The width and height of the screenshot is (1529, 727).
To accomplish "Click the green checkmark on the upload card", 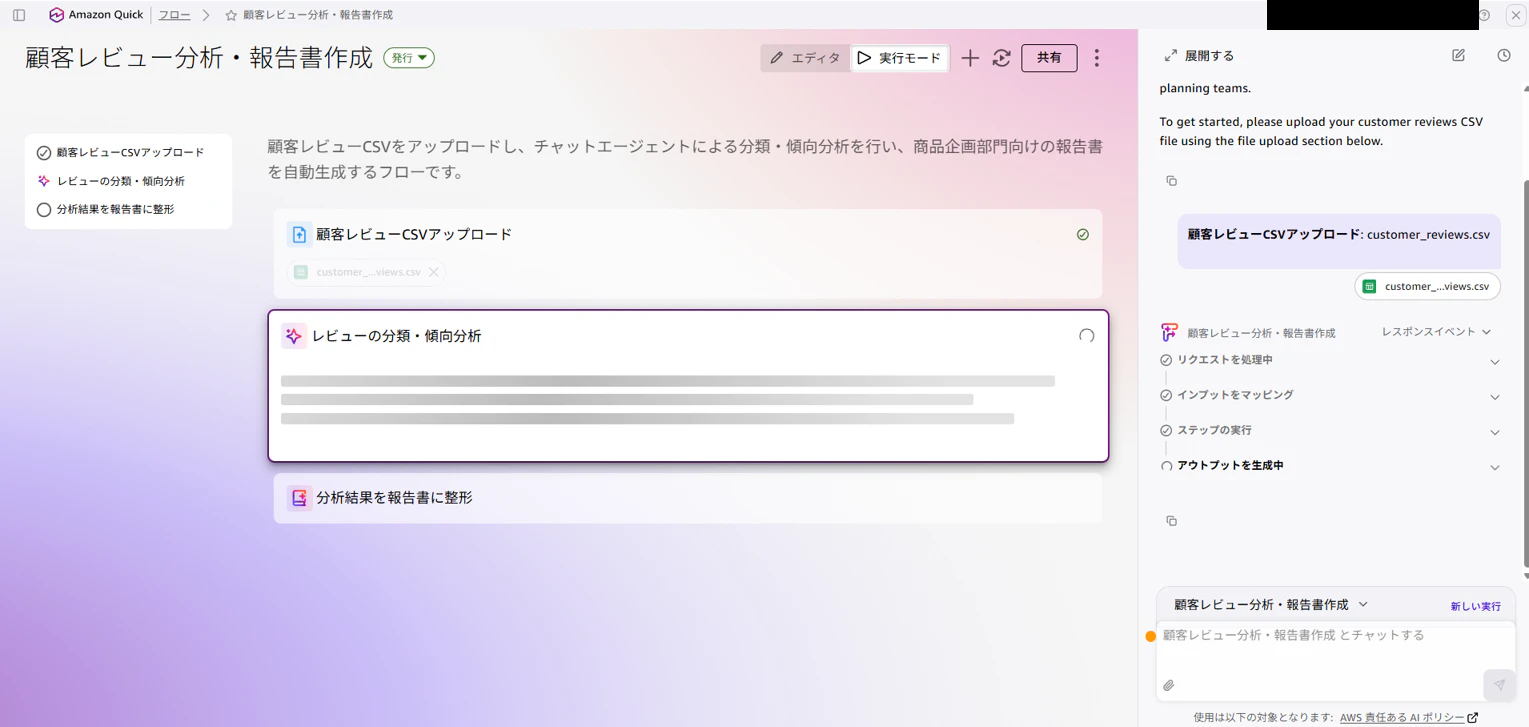I will pyautogui.click(x=1082, y=235).
